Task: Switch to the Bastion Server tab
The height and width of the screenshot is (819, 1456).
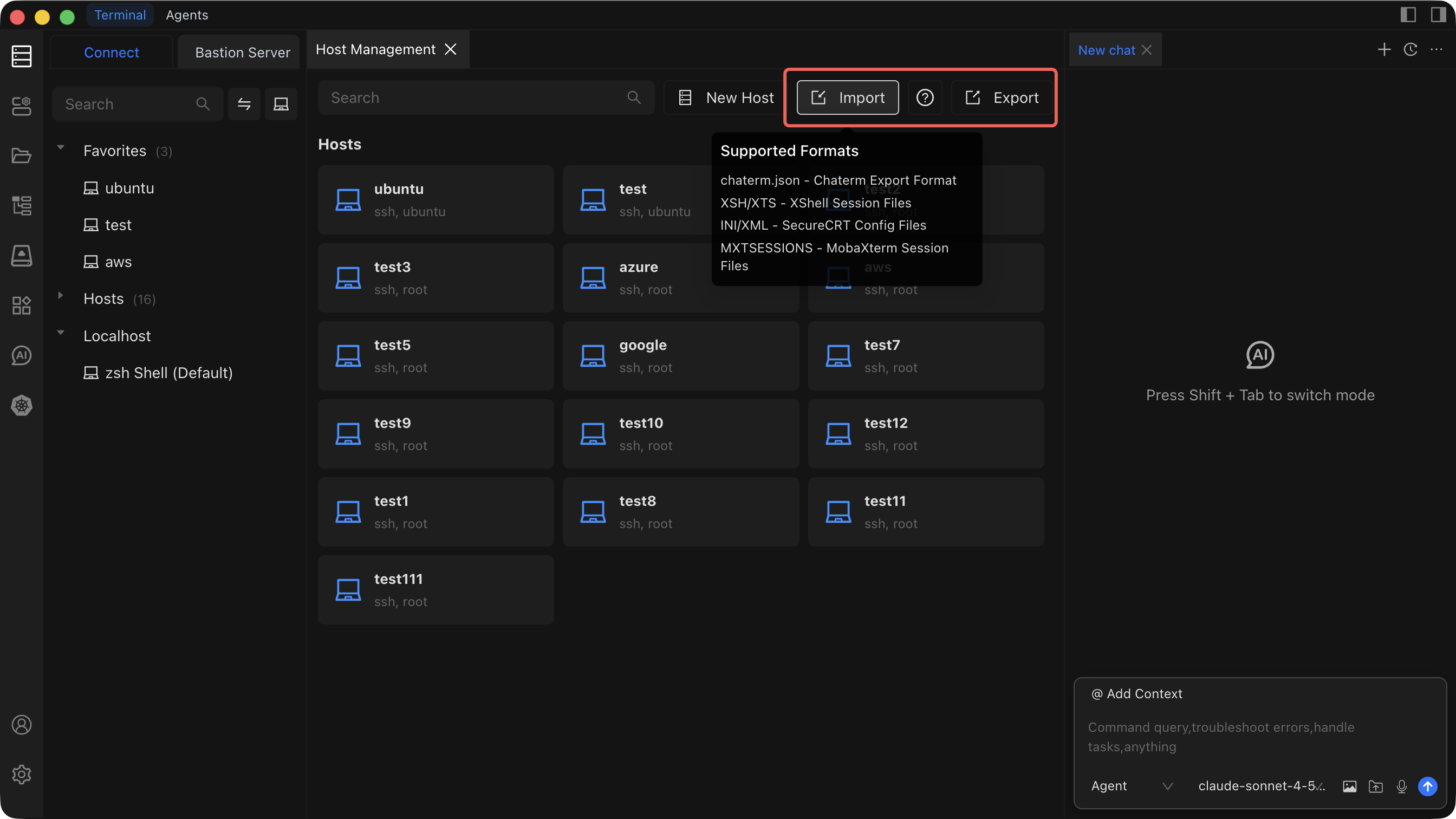Action: tap(243, 53)
